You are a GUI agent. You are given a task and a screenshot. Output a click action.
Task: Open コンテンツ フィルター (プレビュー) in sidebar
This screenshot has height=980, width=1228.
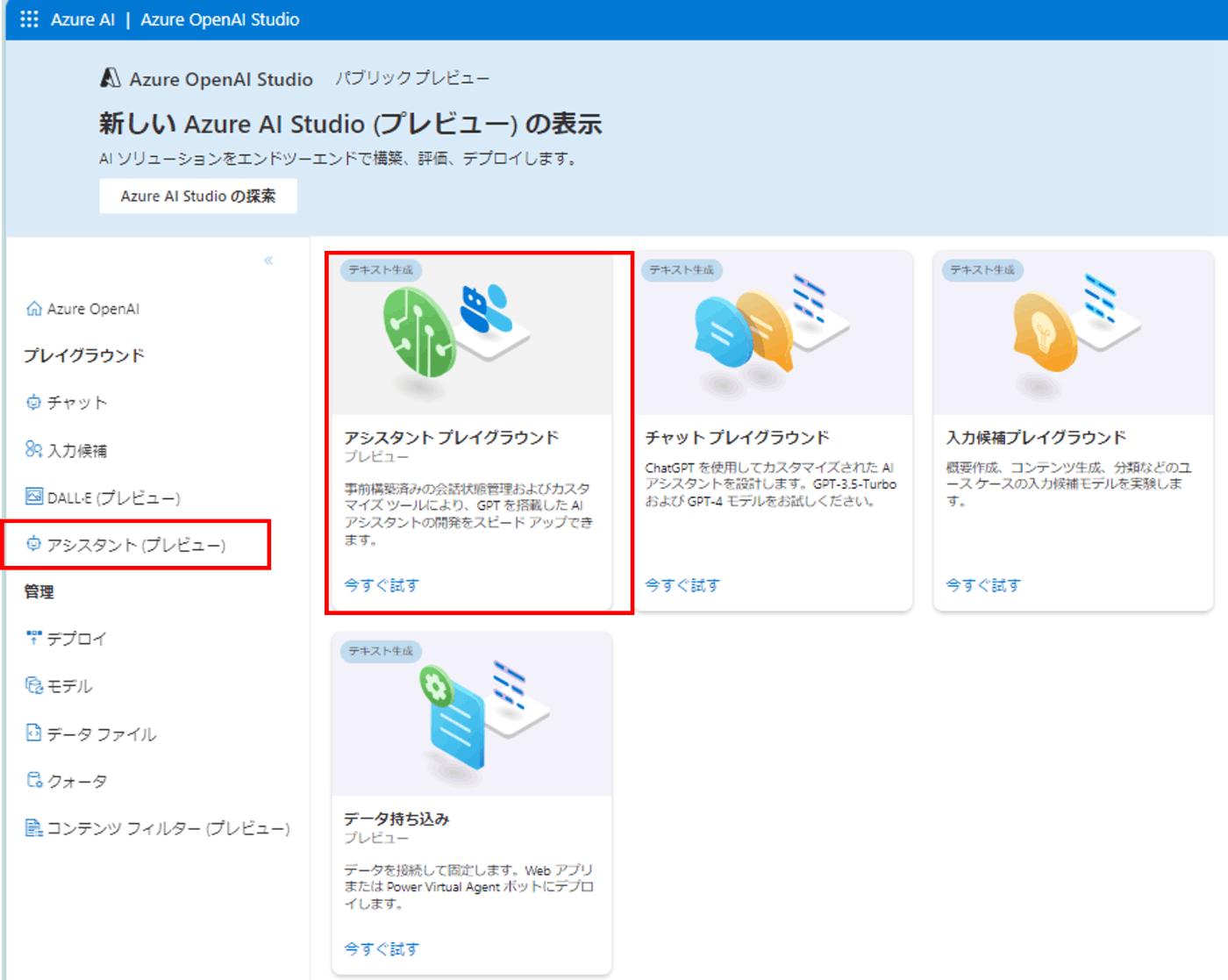point(158,828)
